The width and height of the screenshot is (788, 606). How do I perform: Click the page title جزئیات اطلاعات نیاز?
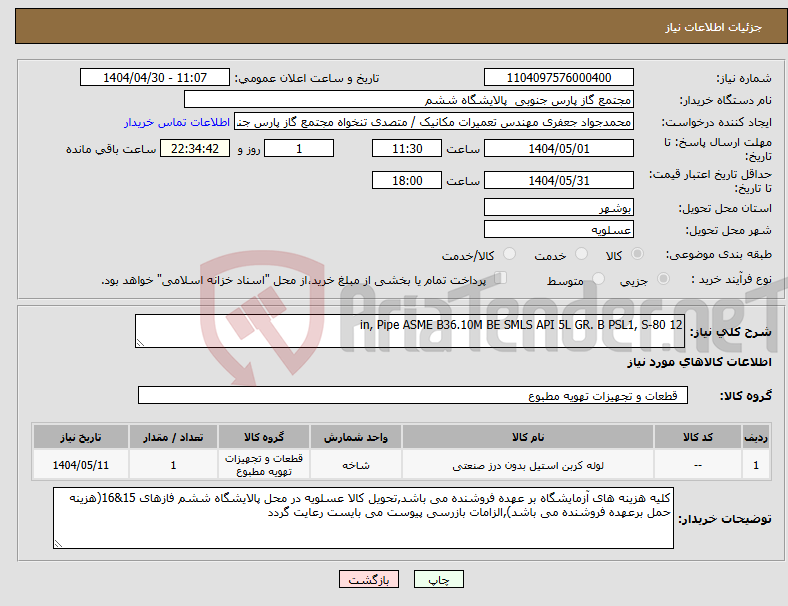pyautogui.click(x=714, y=27)
